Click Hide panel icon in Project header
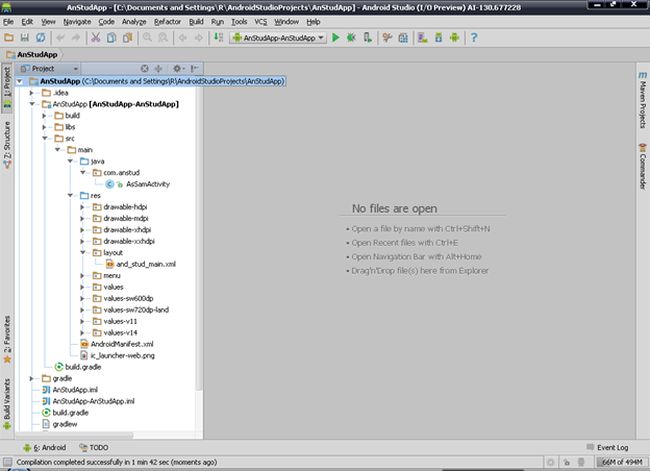 pos(194,68)
